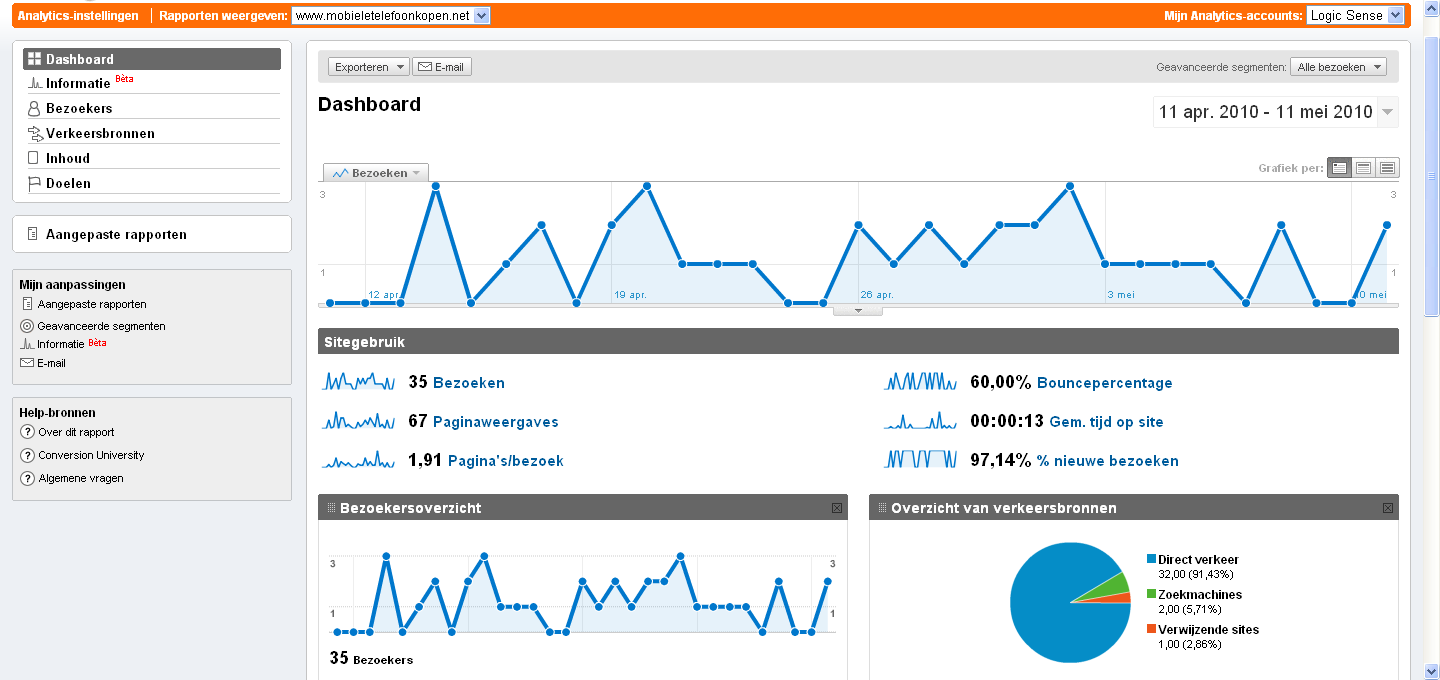Open the Alle bezoeken segment dropdown

(x=1339, y=67)
